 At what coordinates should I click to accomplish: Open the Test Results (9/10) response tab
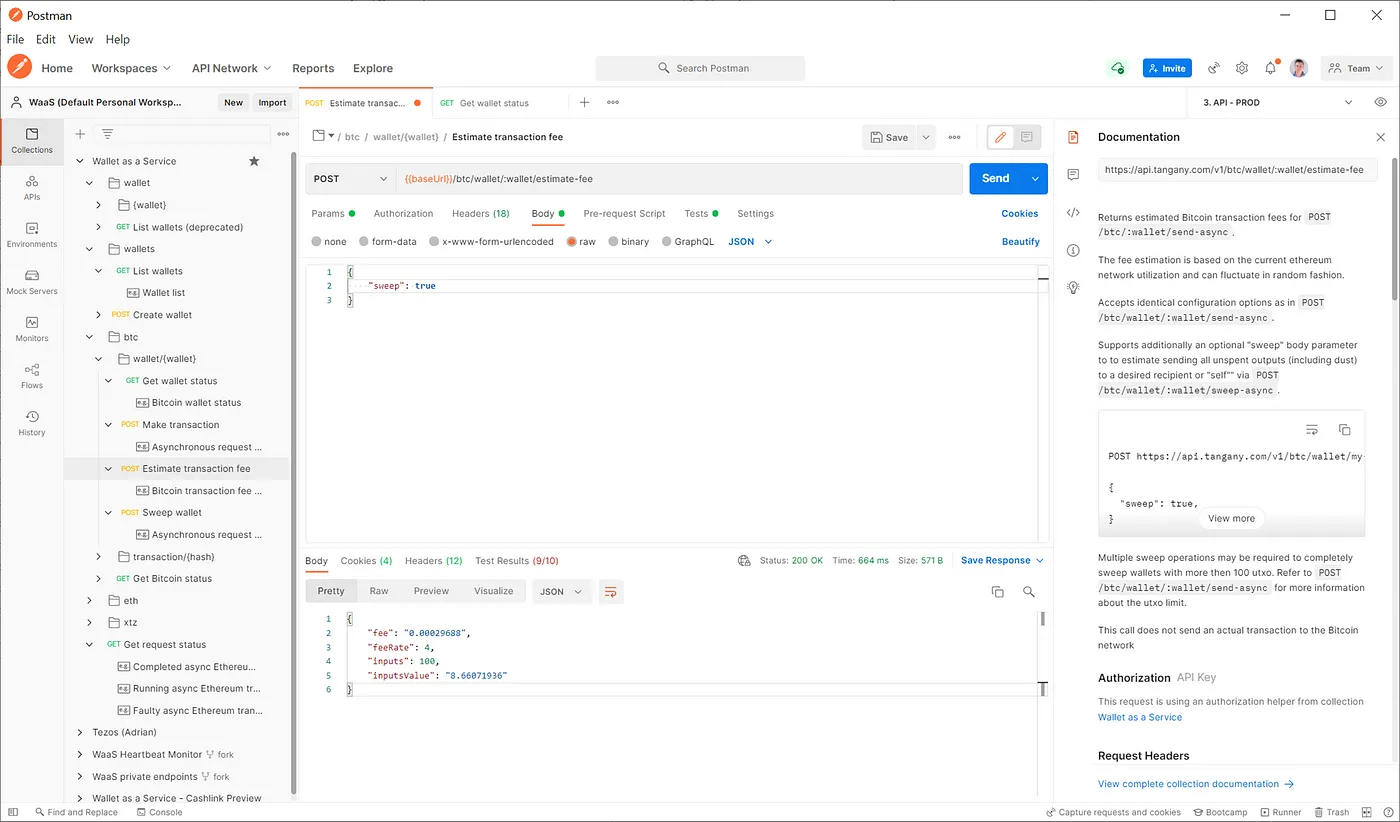coord(517,560)
